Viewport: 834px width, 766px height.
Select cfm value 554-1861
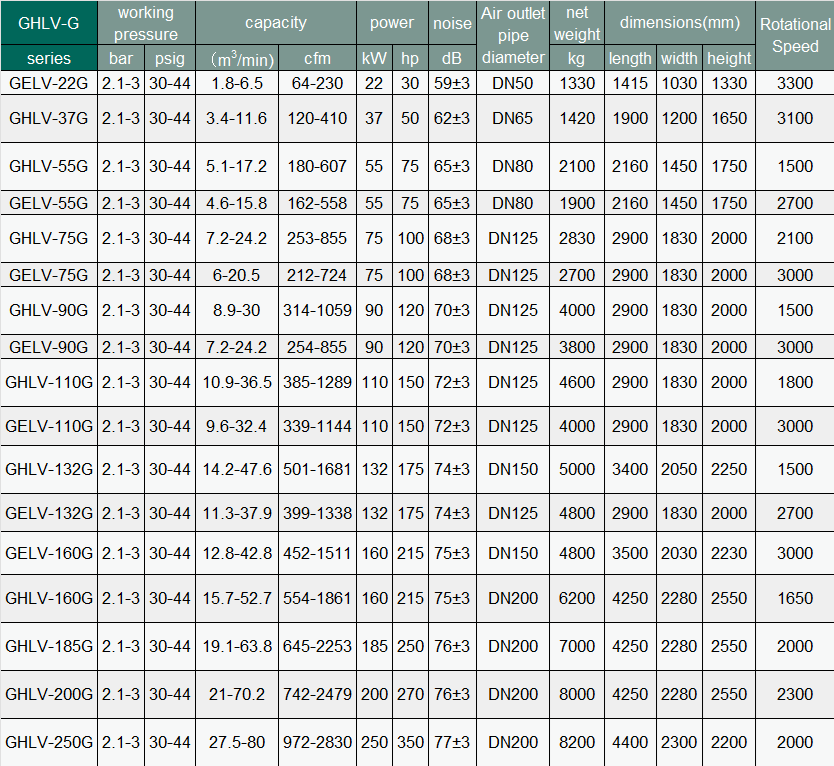(317, 598)
